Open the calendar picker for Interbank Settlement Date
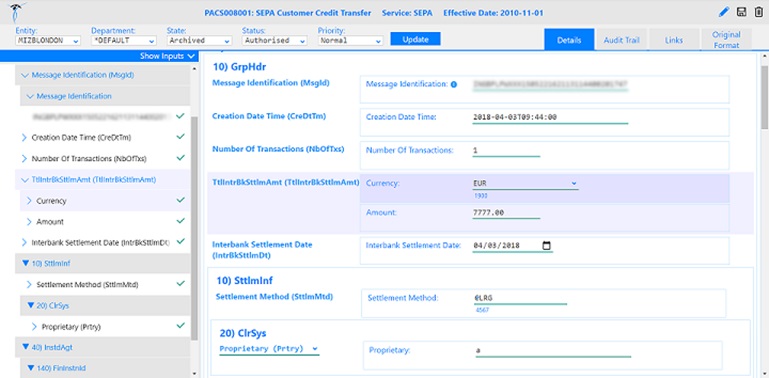 click(x=547, y=246)
